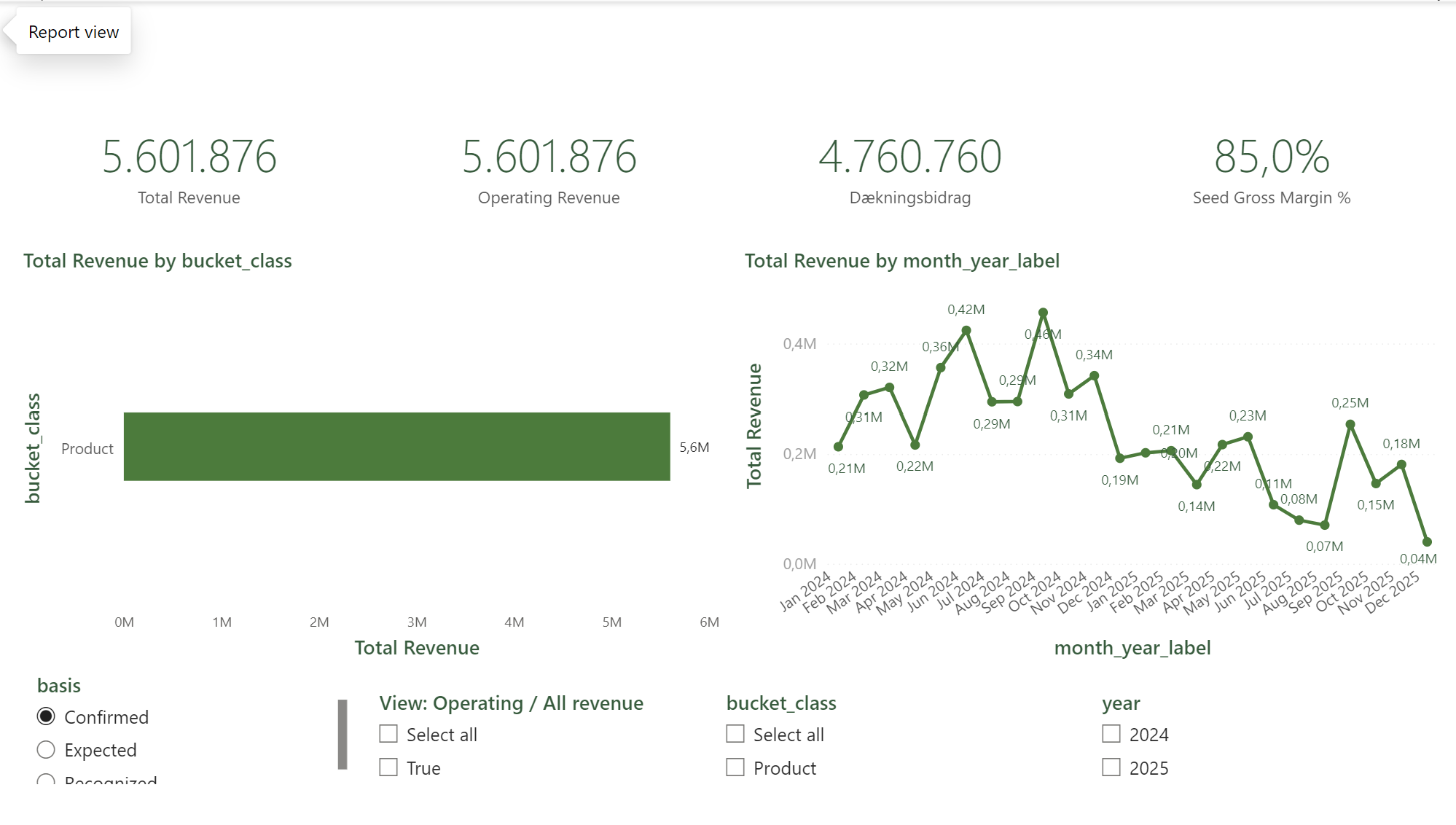
Task: Select the Confirmed basis radio button
Action: tap(46, 717)
